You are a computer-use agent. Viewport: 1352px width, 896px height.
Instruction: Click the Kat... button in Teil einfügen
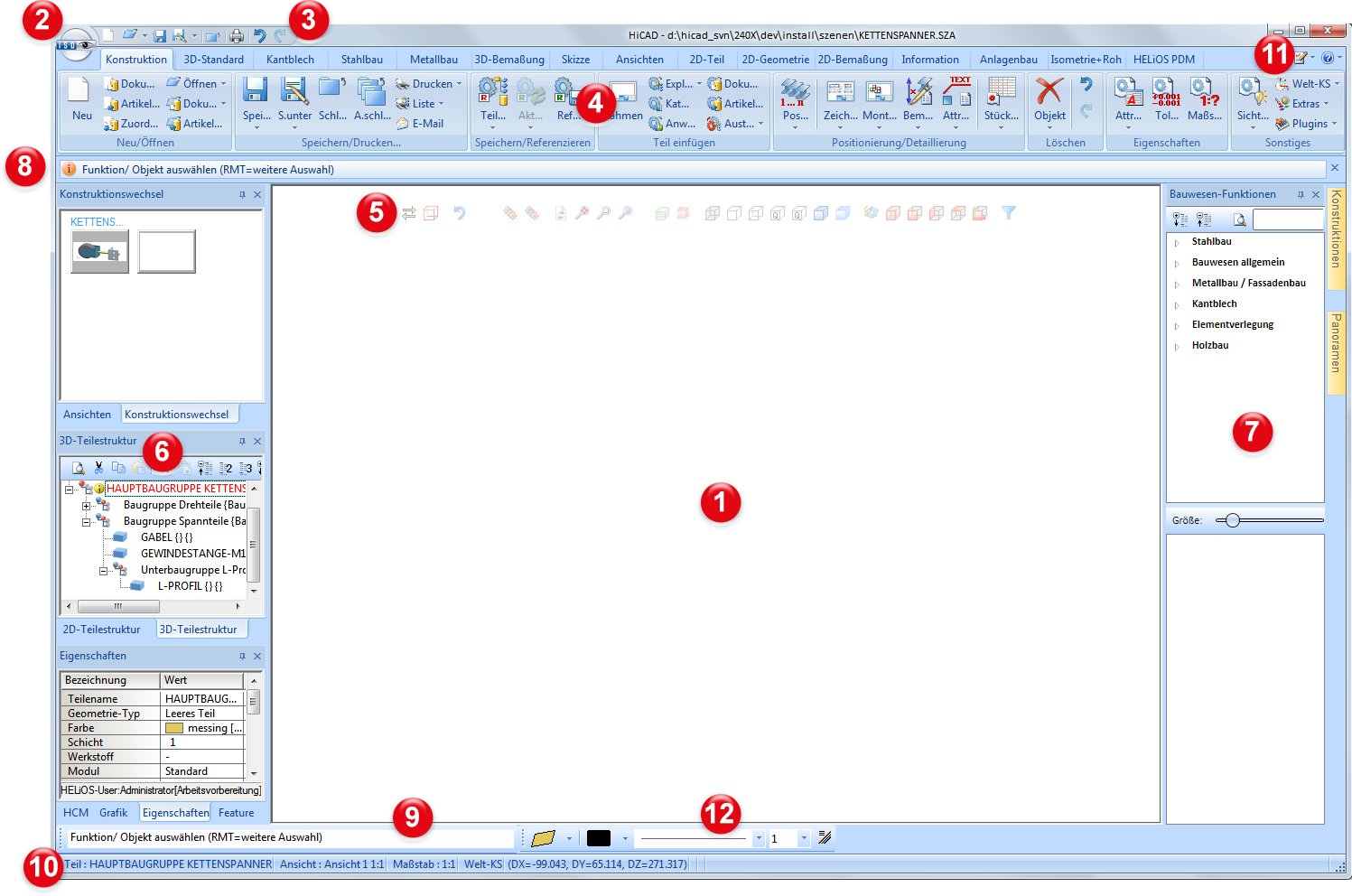click(669, 104)
